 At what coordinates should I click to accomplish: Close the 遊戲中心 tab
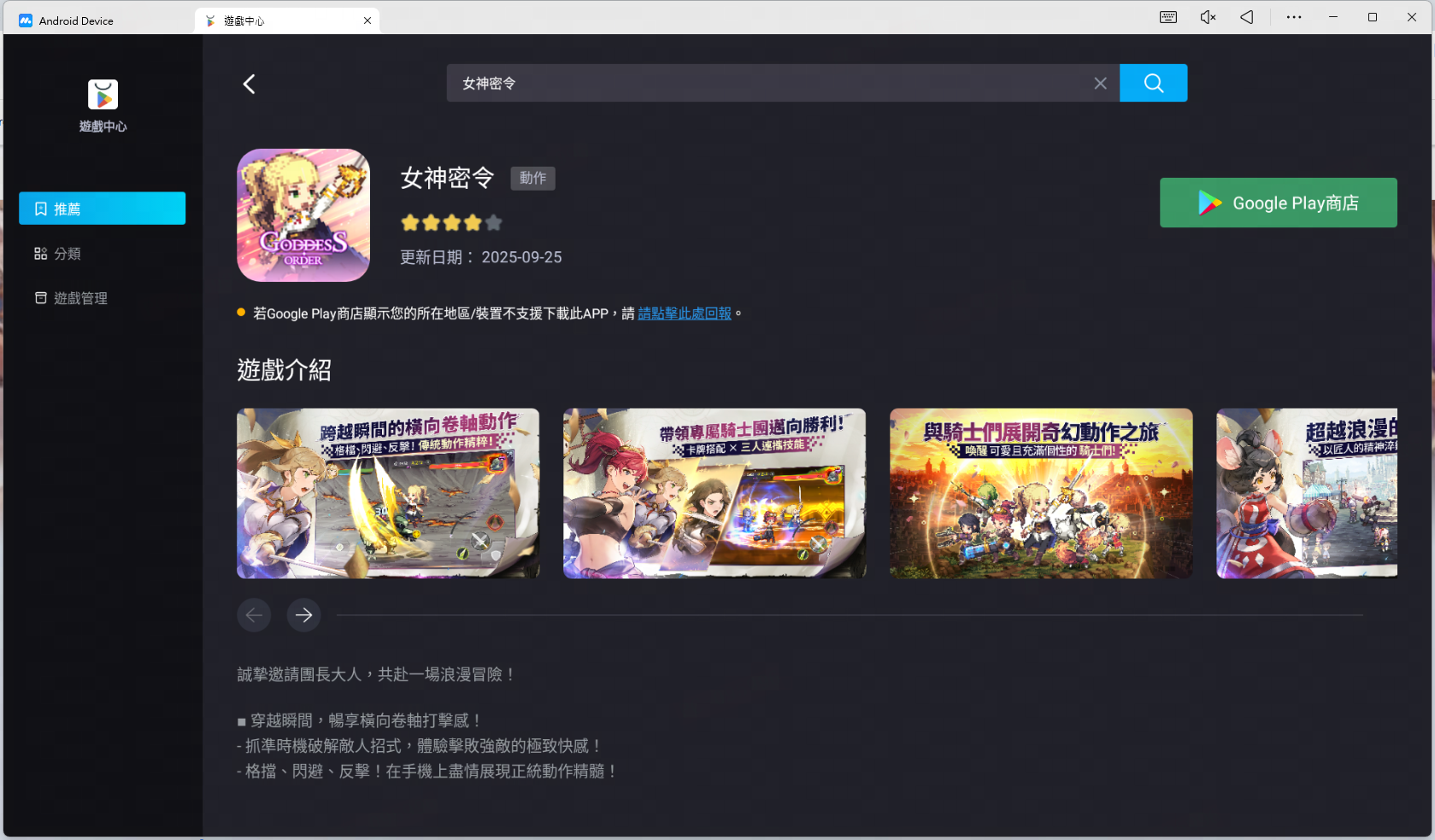click(368, 21)
